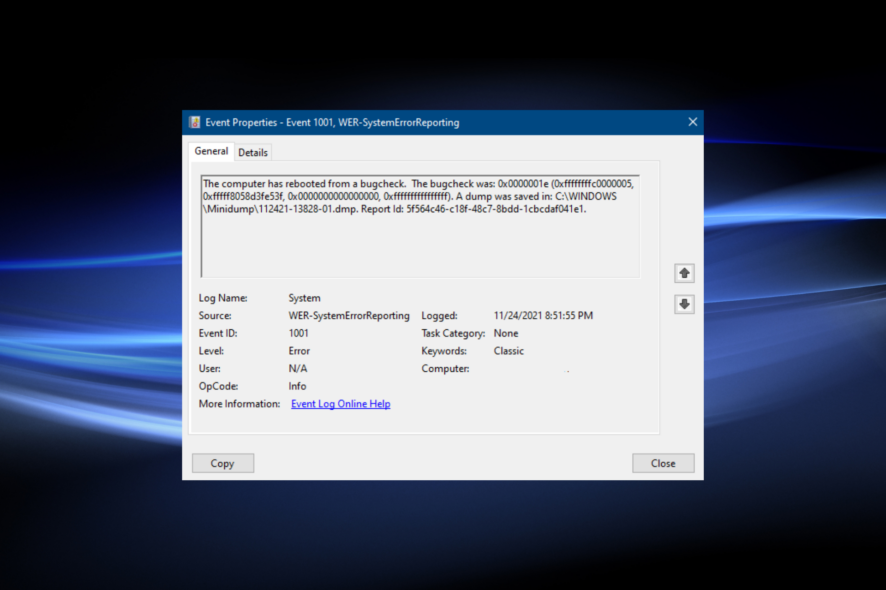Click the WER-SystemErrorReporting source value
The width and height of the screenshot is (886, 590).
point(349,316)
